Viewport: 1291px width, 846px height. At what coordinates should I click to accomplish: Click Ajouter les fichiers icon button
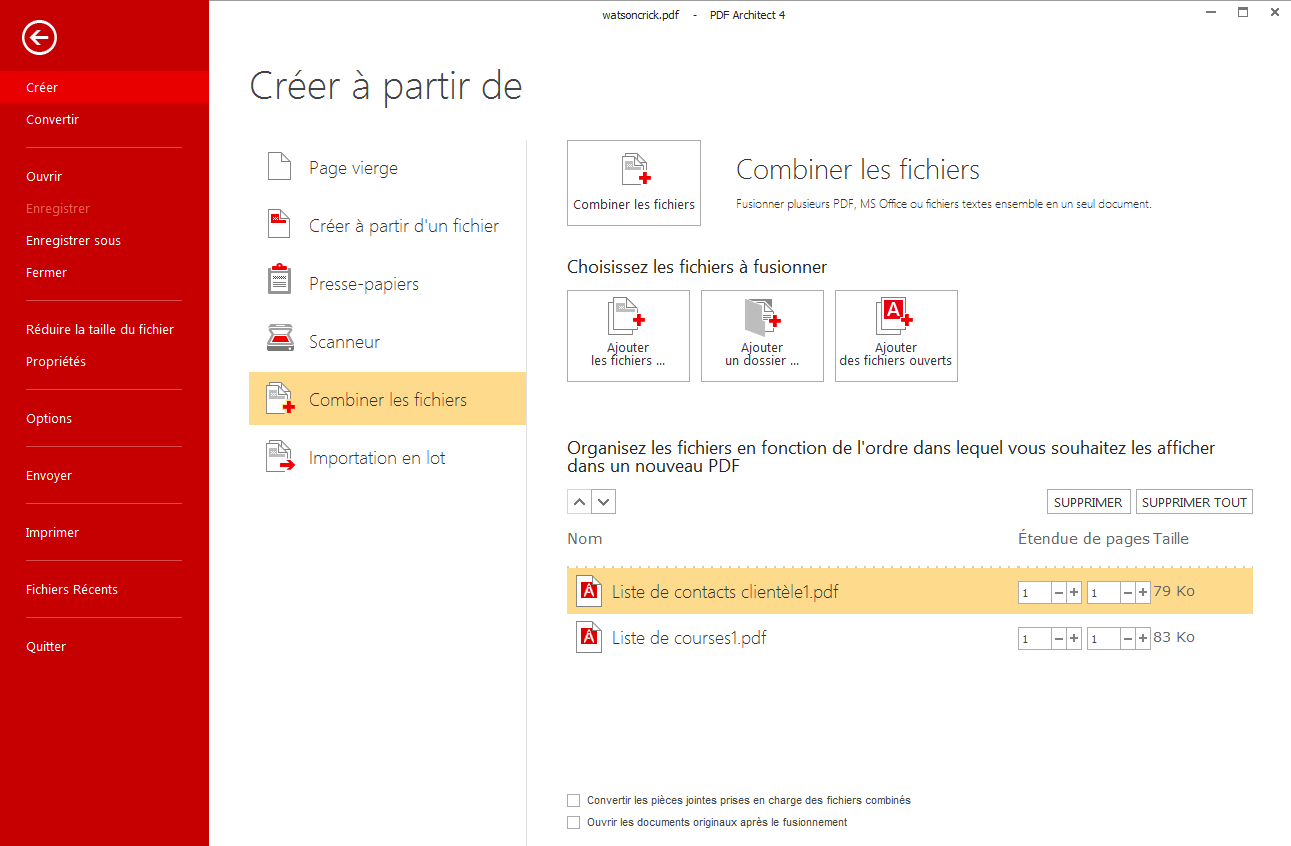click(x=628, y=336)
